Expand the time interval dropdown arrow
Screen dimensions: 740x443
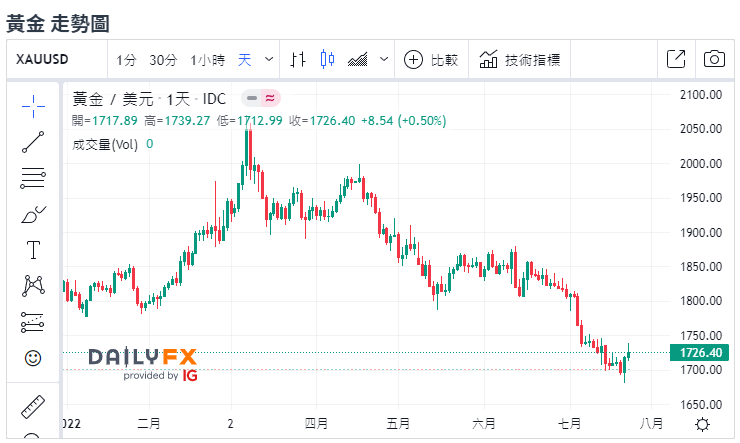pos(268,59)
